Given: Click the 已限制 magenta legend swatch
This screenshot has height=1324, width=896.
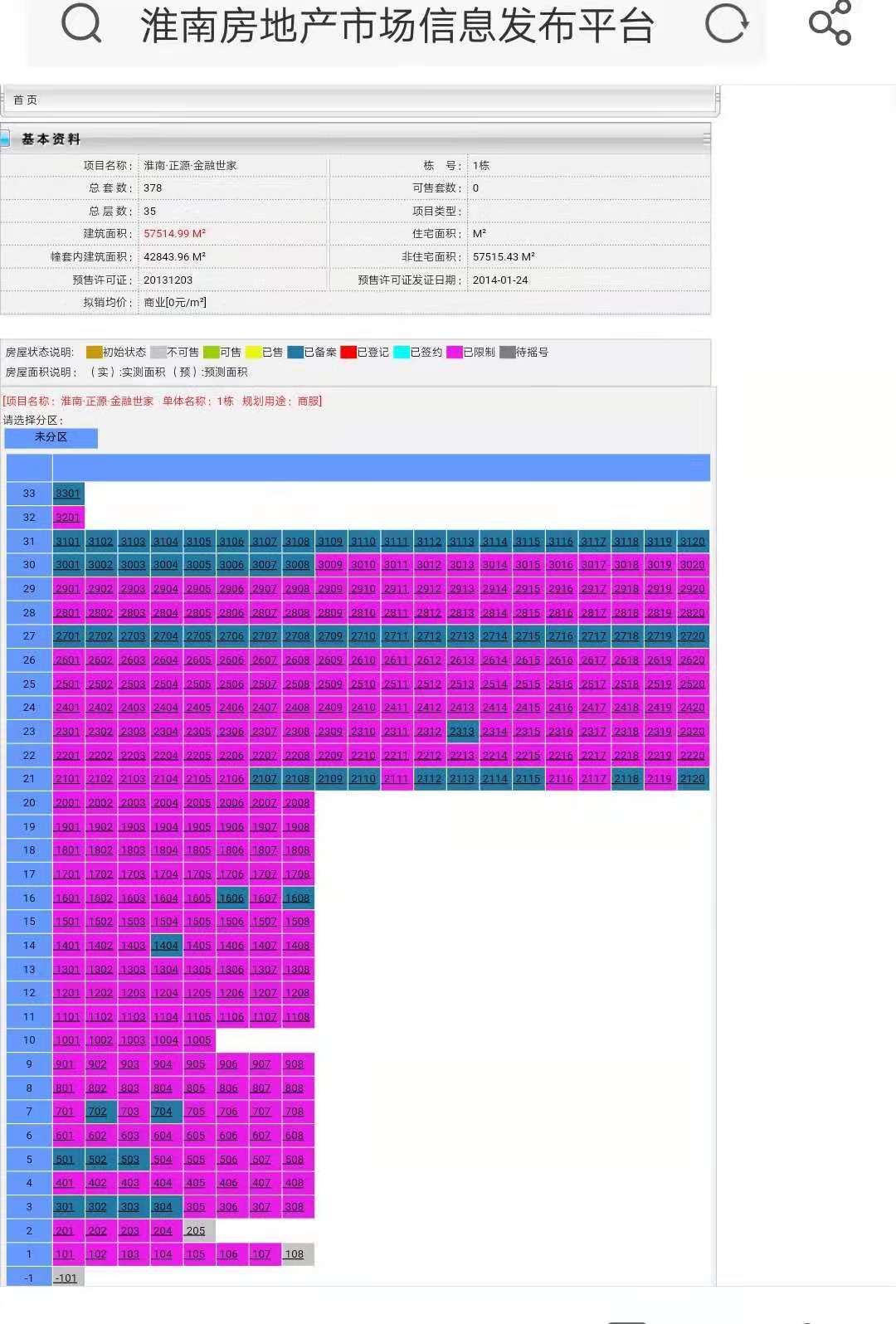Looking at the screenshot, I should (x=455, y=353).
